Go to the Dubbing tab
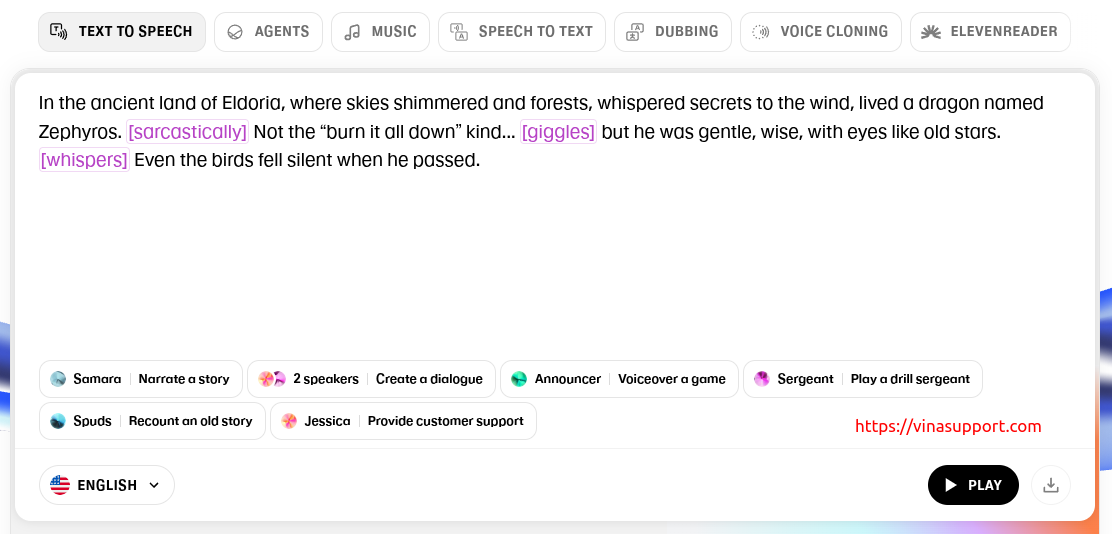Viewport: 1112px width, 534px height. point(673,32)
